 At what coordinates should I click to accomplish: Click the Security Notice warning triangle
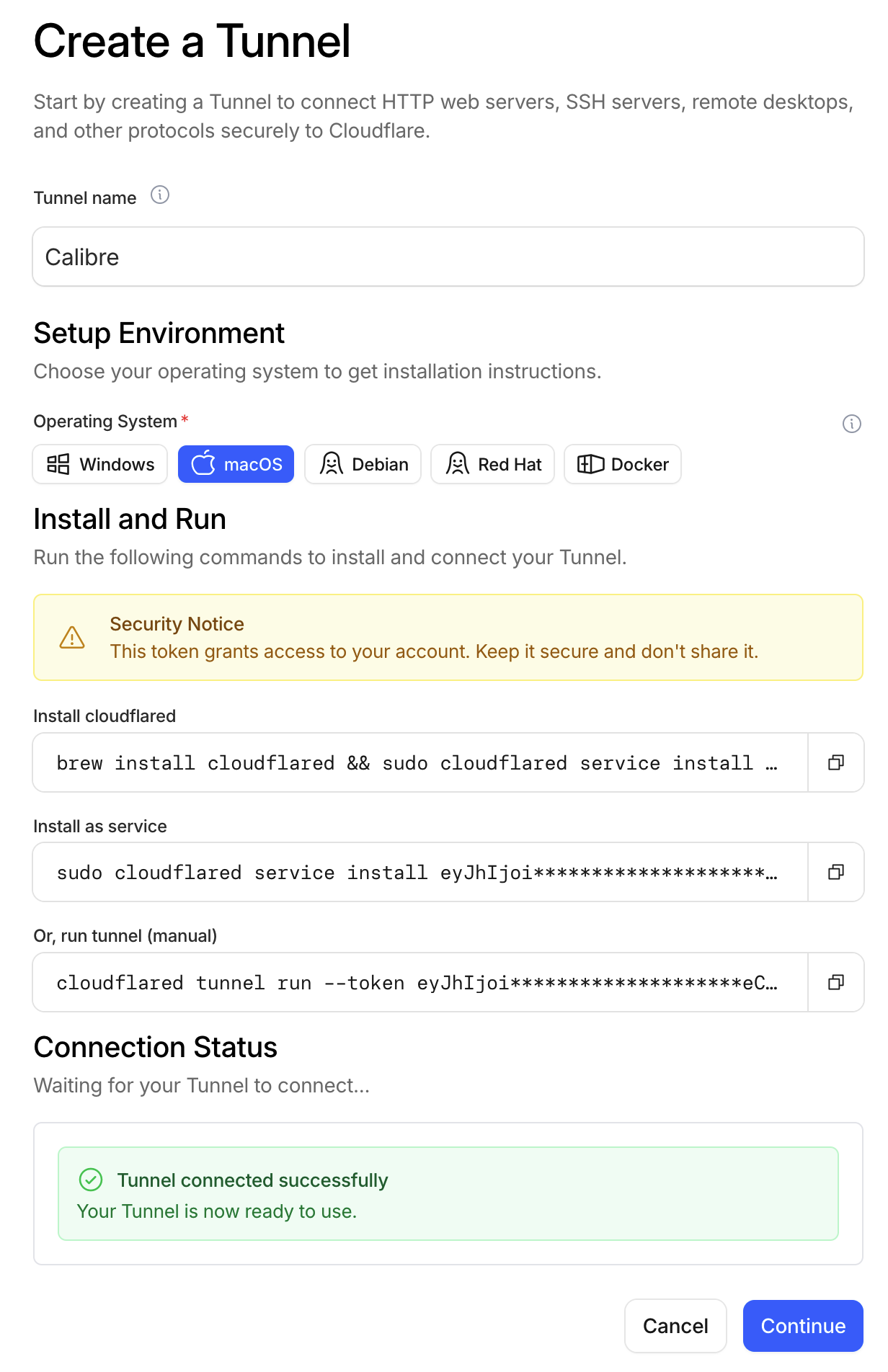pyautogui.click(x=72, y=638)
